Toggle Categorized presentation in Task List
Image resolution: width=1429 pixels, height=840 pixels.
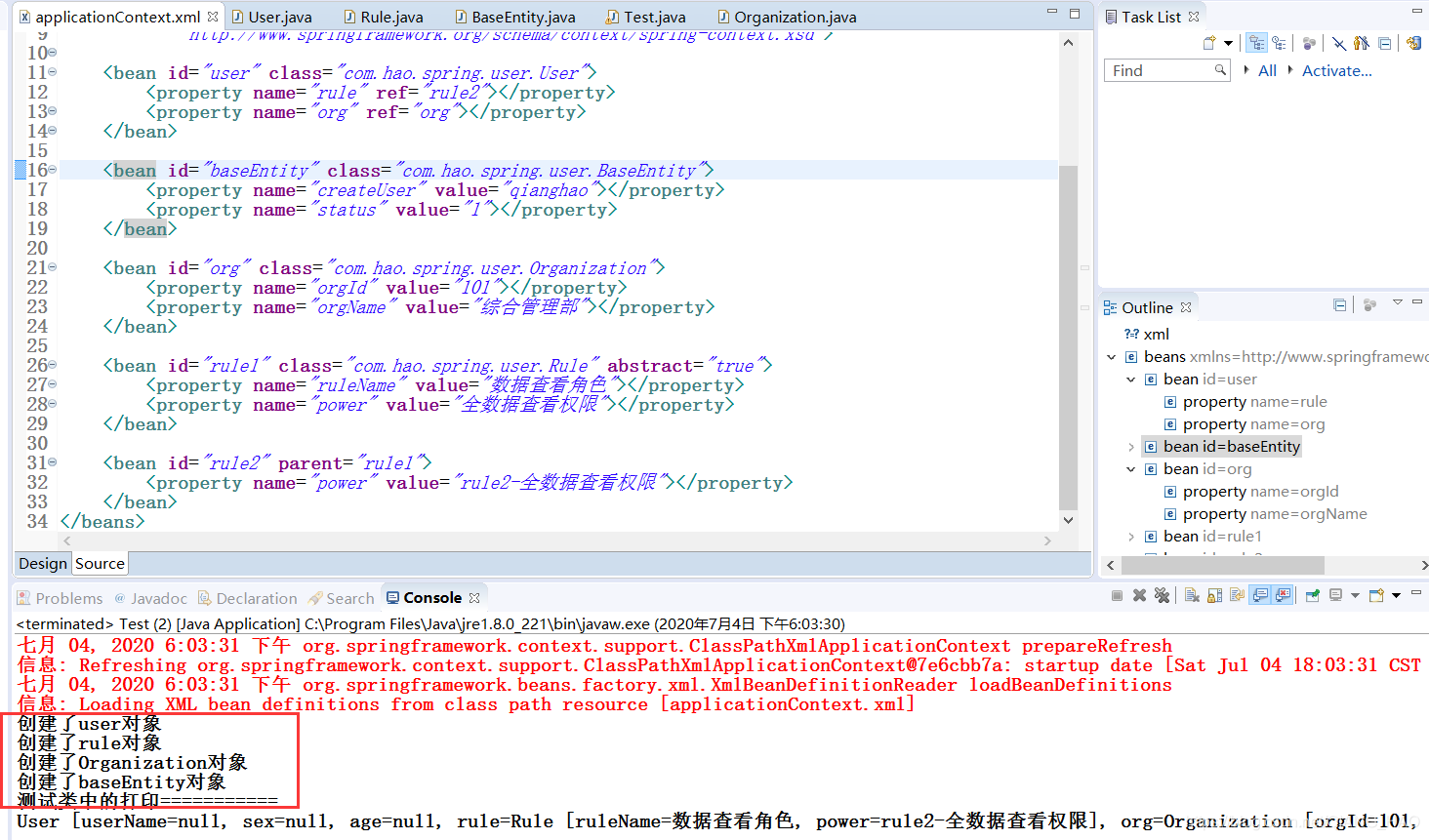[1257, 43]
